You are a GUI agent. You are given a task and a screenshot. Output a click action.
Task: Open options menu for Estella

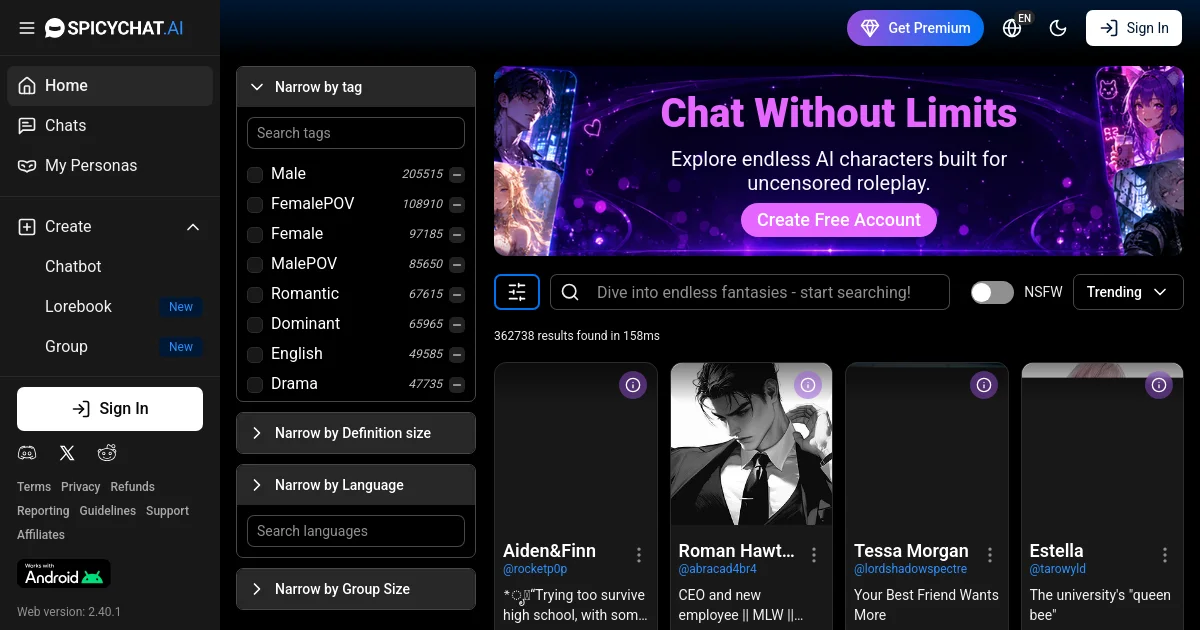(1165, 555)
